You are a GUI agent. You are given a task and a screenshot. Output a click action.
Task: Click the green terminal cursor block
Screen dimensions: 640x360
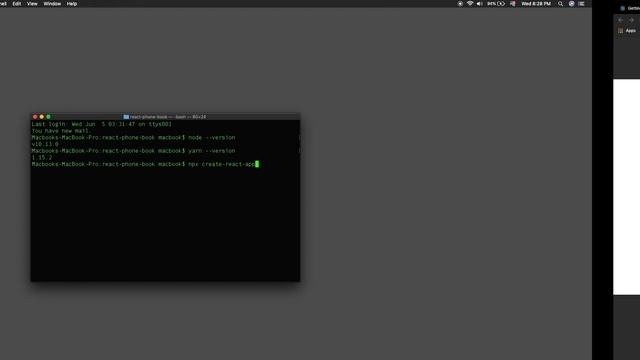pyautogui.click(x=257, y=164)
